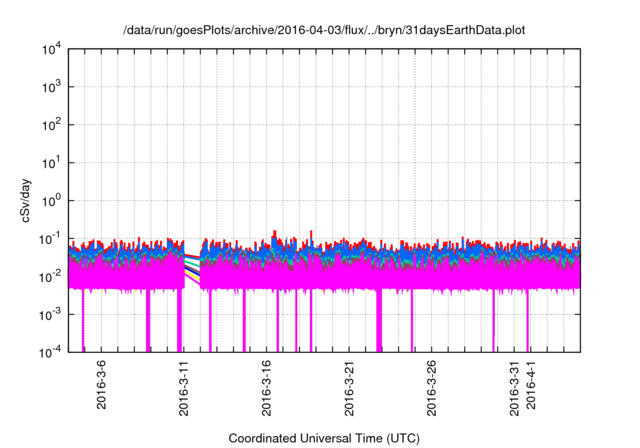Click the 10^1 y-axis tick label
The width and height of the screenshot is (640, 448).
click(51, 163)
